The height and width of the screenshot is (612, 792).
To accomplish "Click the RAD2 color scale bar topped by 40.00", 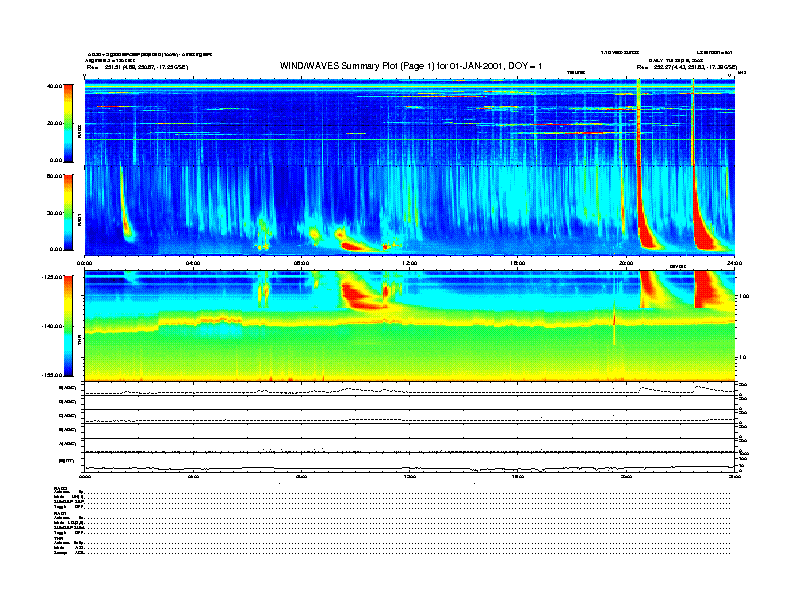I will pyautogui.click(x=68, y=123).
